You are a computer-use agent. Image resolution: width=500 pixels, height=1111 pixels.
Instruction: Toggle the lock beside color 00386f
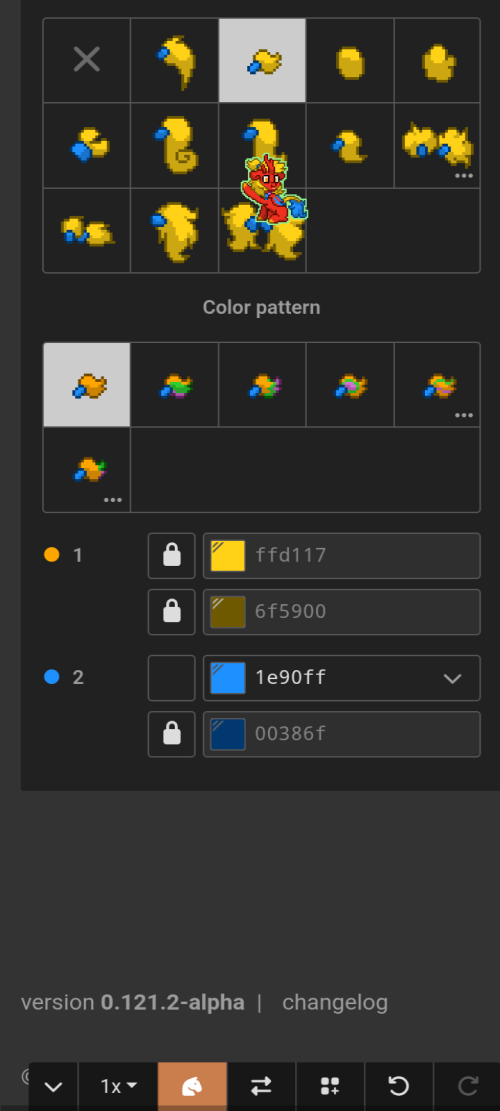(171, 734)
